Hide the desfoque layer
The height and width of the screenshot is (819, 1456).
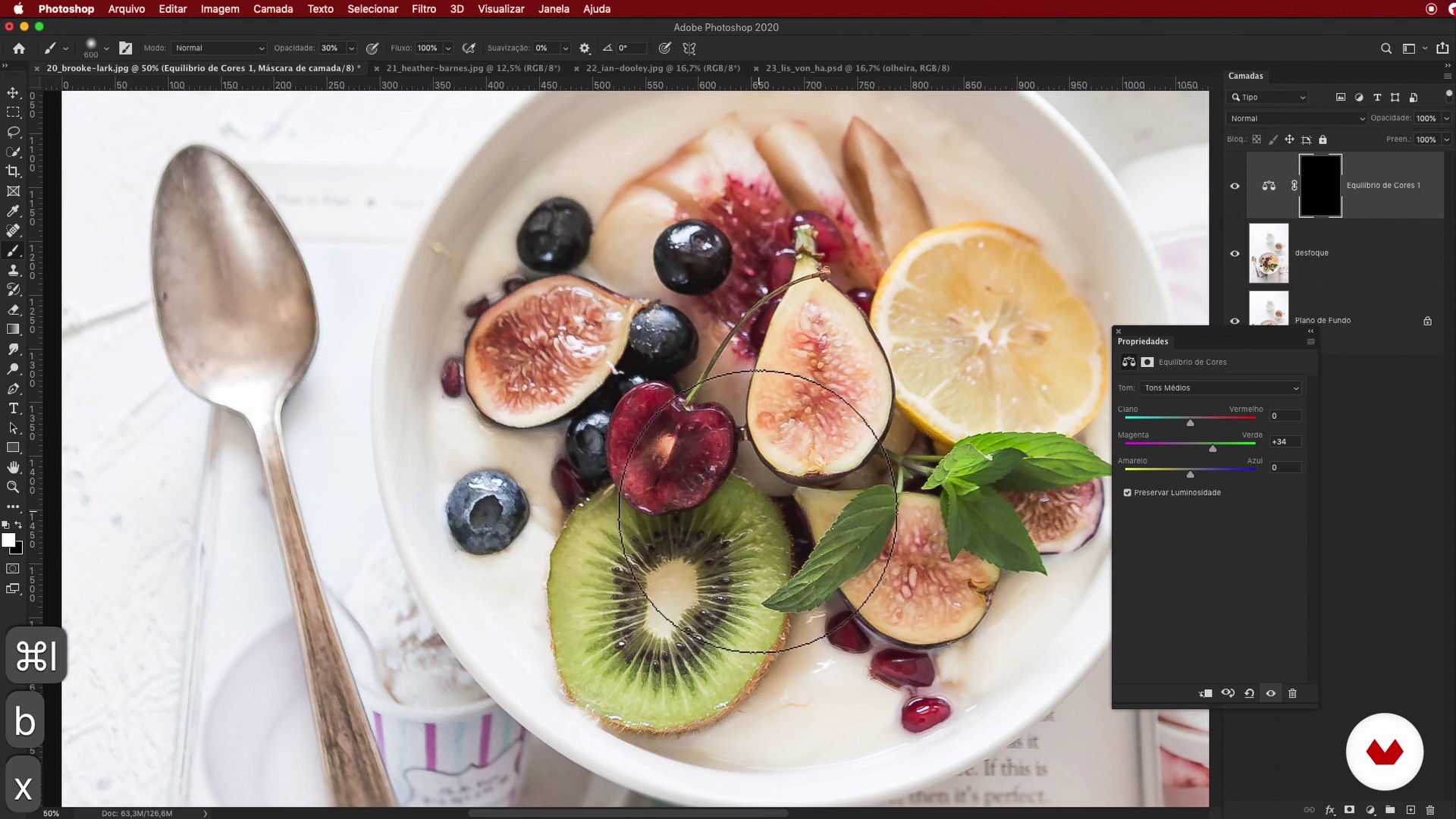[1235, 253]
